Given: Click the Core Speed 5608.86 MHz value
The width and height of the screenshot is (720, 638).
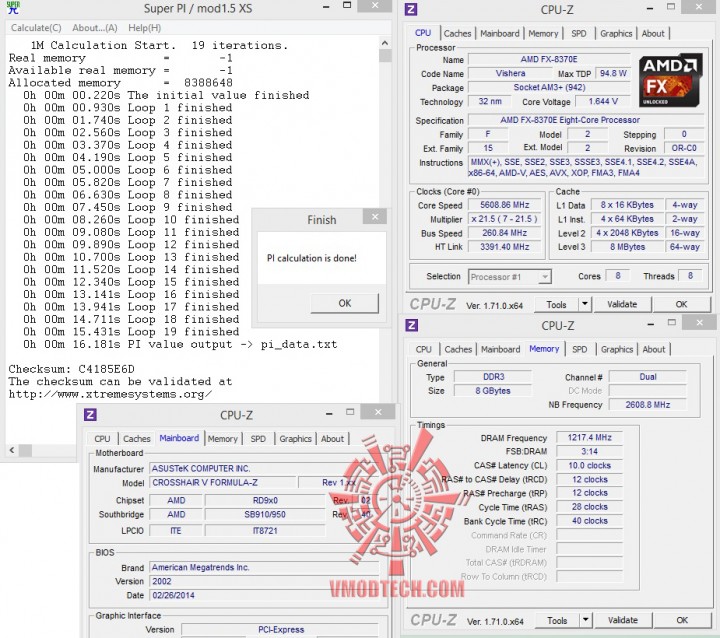Looking at the screenshot, I should tap(505, 205).
